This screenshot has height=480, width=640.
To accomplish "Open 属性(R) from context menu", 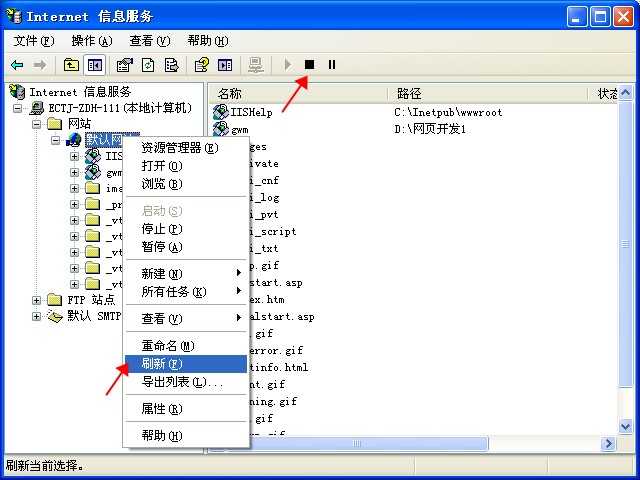I will click(186, 409).
